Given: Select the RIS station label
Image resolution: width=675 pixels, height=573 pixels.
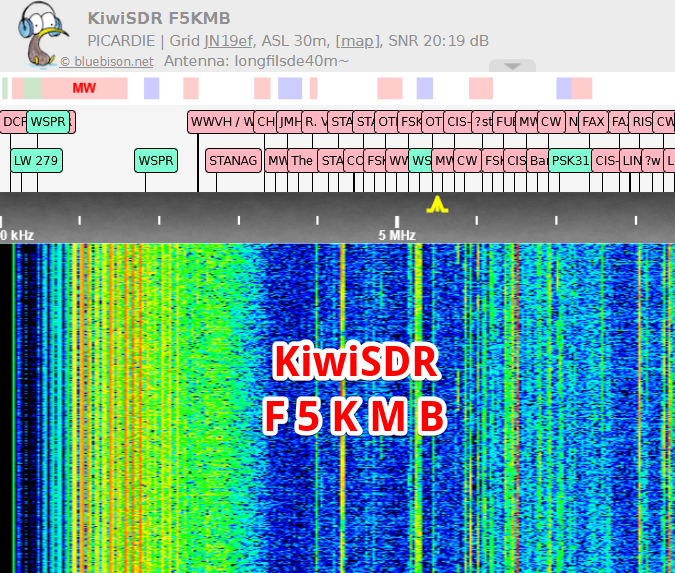Looking at the screenshot, I should (641, 122).
